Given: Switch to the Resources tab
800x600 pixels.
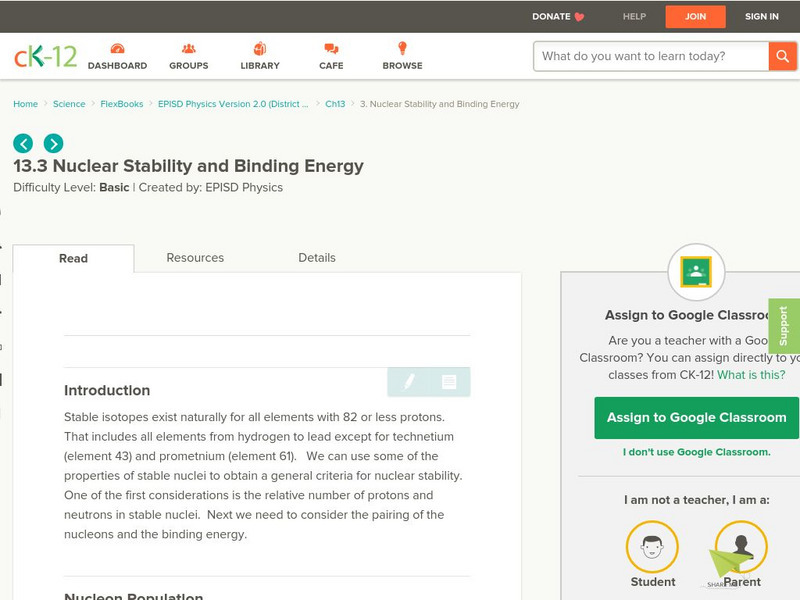Looking at the screenshot, I should tap(194, 258).
